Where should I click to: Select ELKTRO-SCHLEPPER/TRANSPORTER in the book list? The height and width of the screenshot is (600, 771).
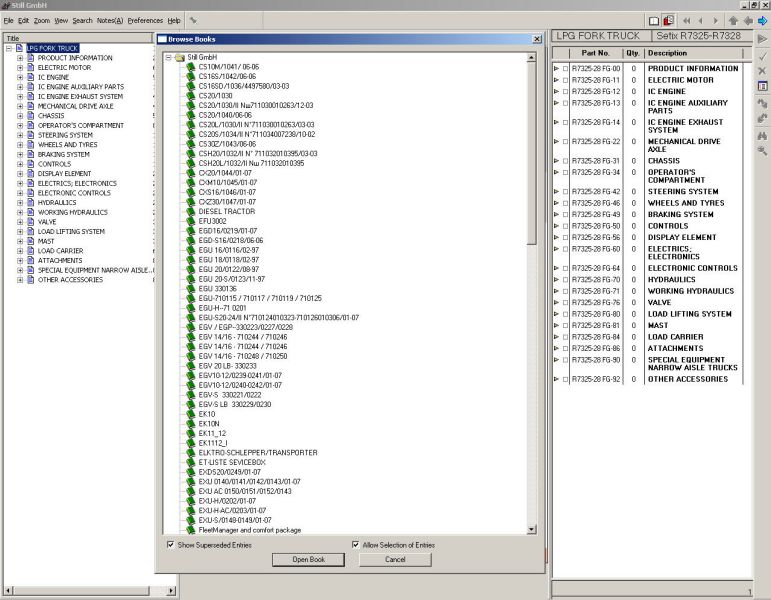point(258,452)
